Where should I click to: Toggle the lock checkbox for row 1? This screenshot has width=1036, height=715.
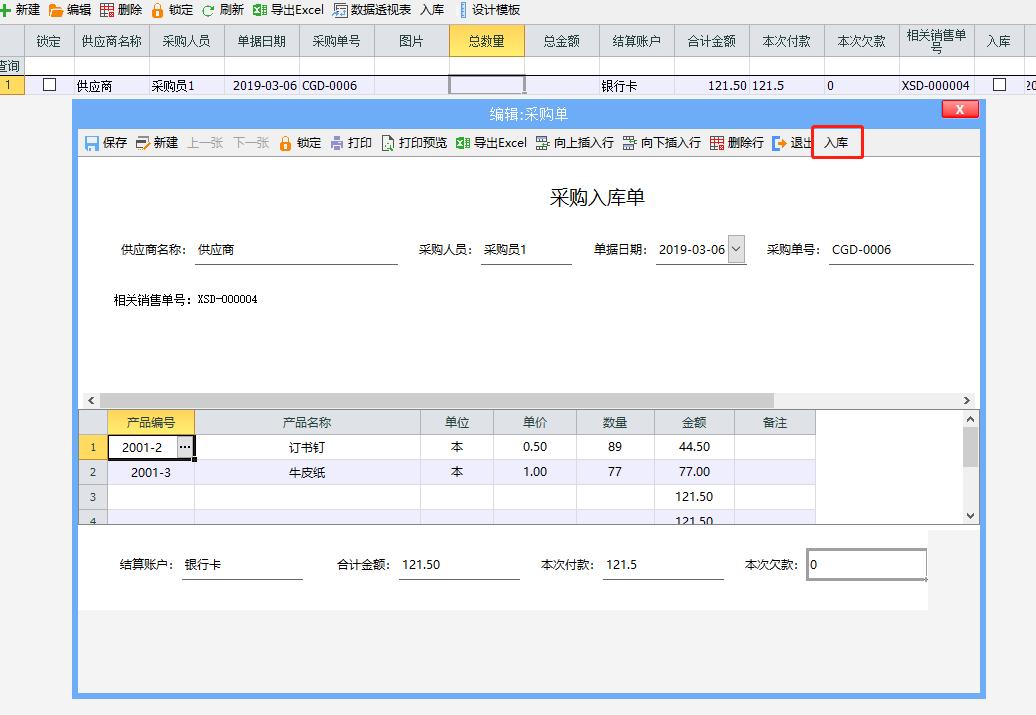pos(49,85)
